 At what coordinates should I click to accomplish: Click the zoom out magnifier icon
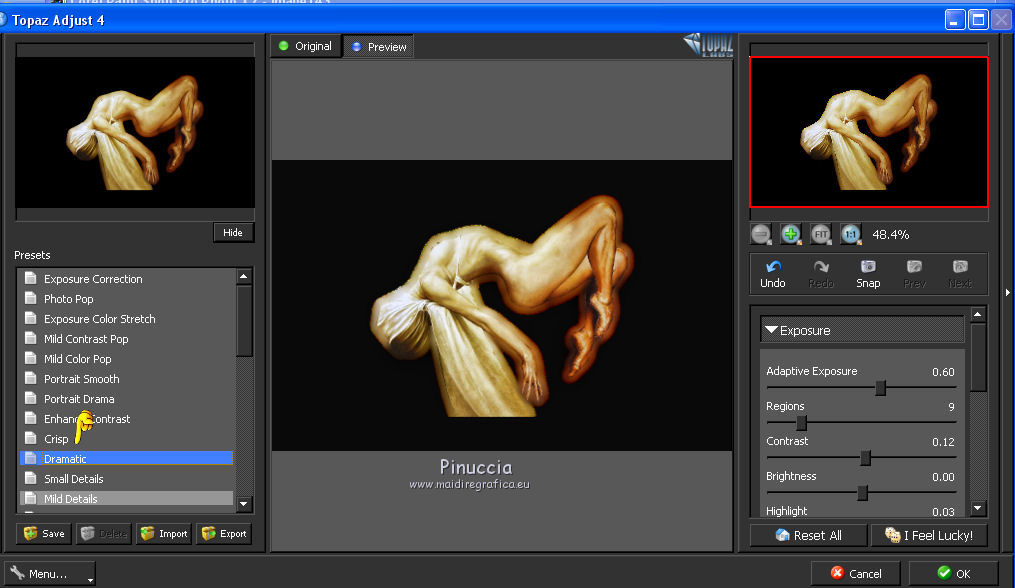761,234
